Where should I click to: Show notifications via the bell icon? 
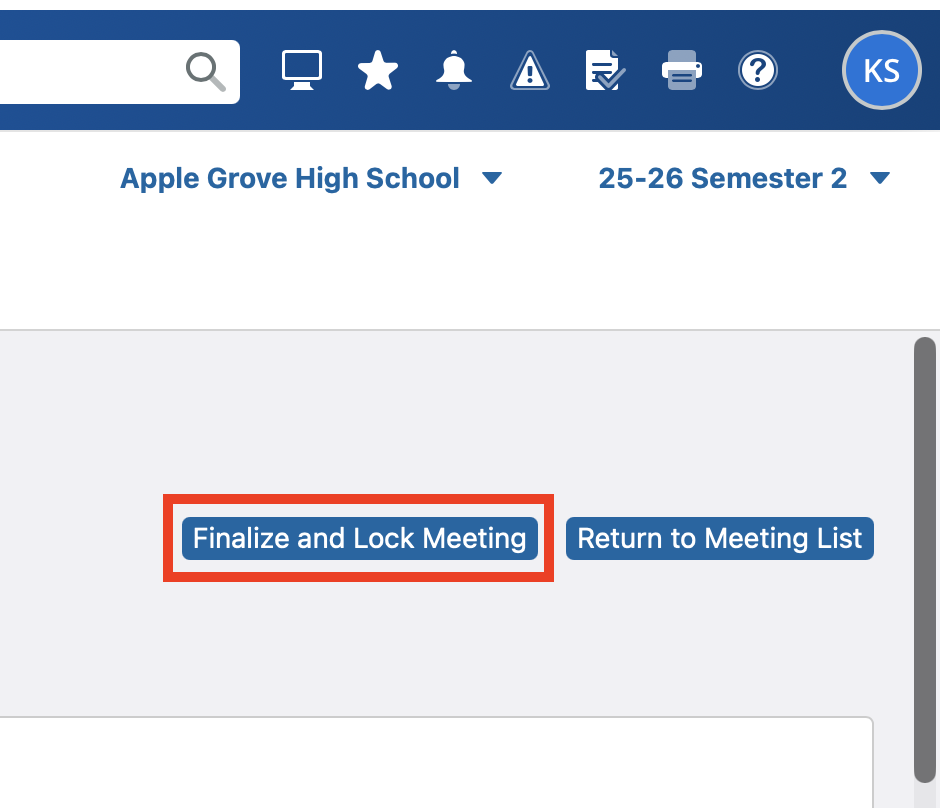[454, 70]
